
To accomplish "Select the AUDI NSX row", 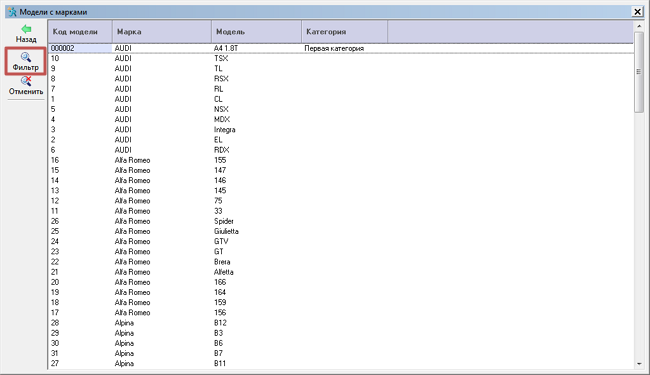I will (341, 109).
